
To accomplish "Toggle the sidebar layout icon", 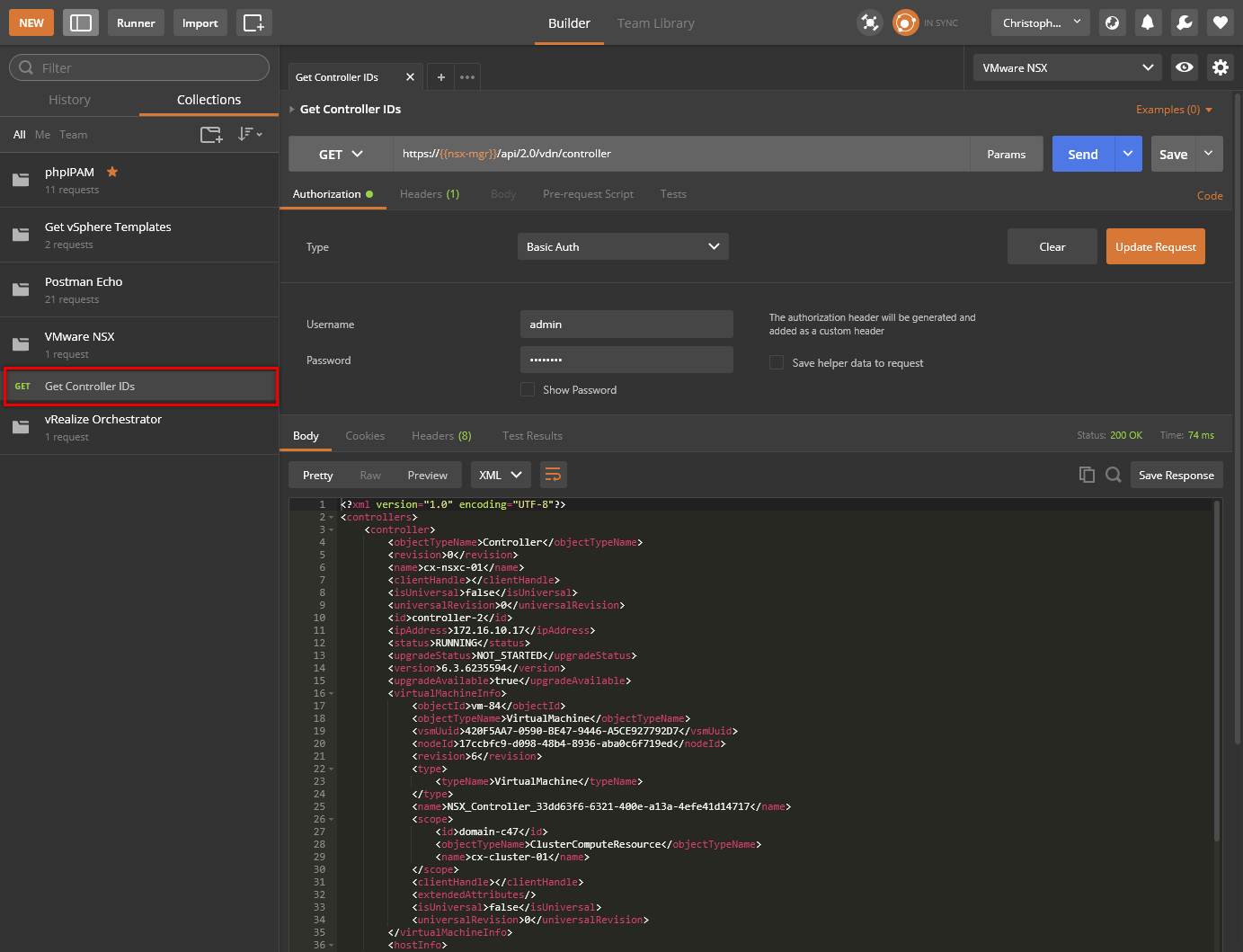I will 81,23.
